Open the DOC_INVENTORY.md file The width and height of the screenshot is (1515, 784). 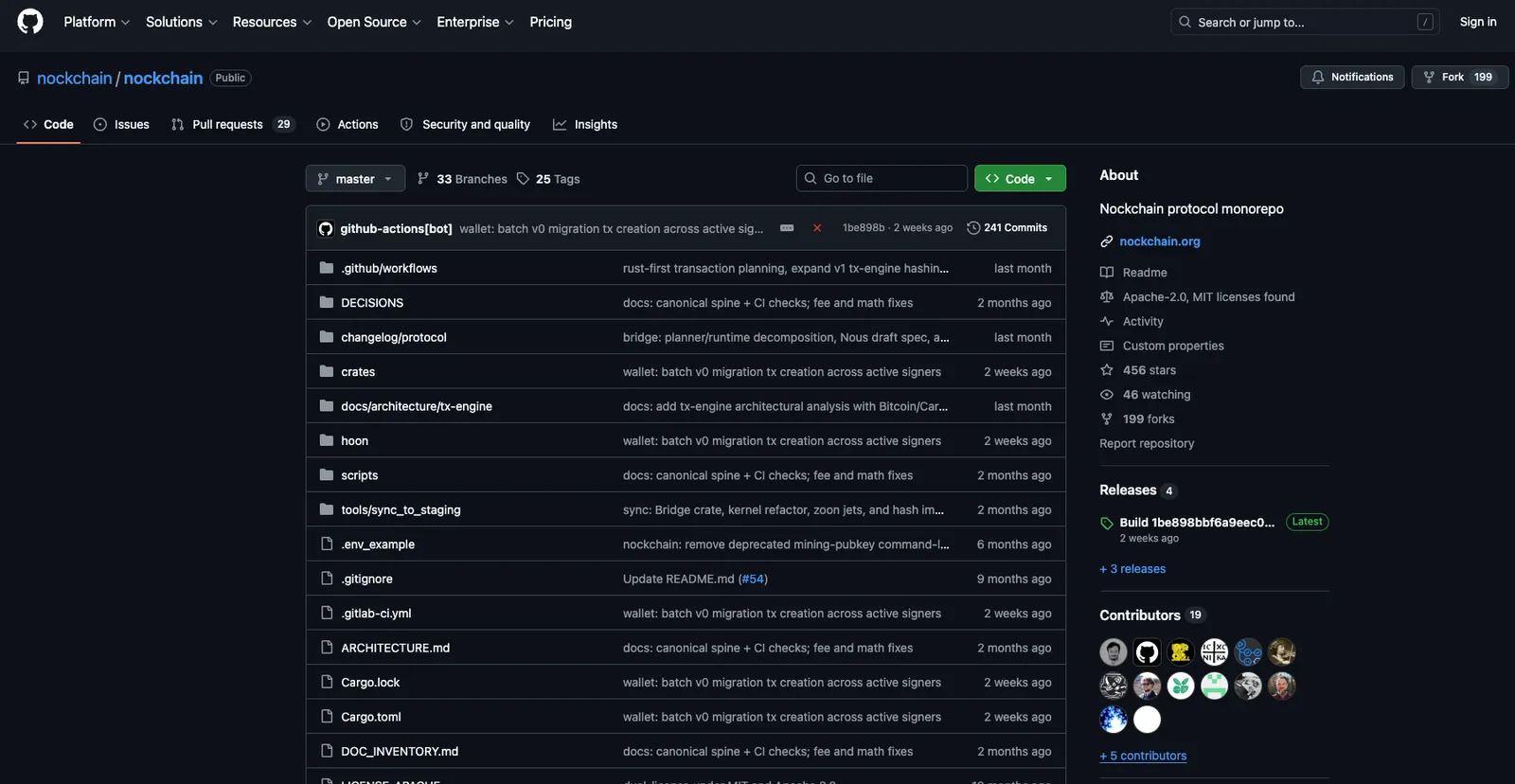coord(400,752)
